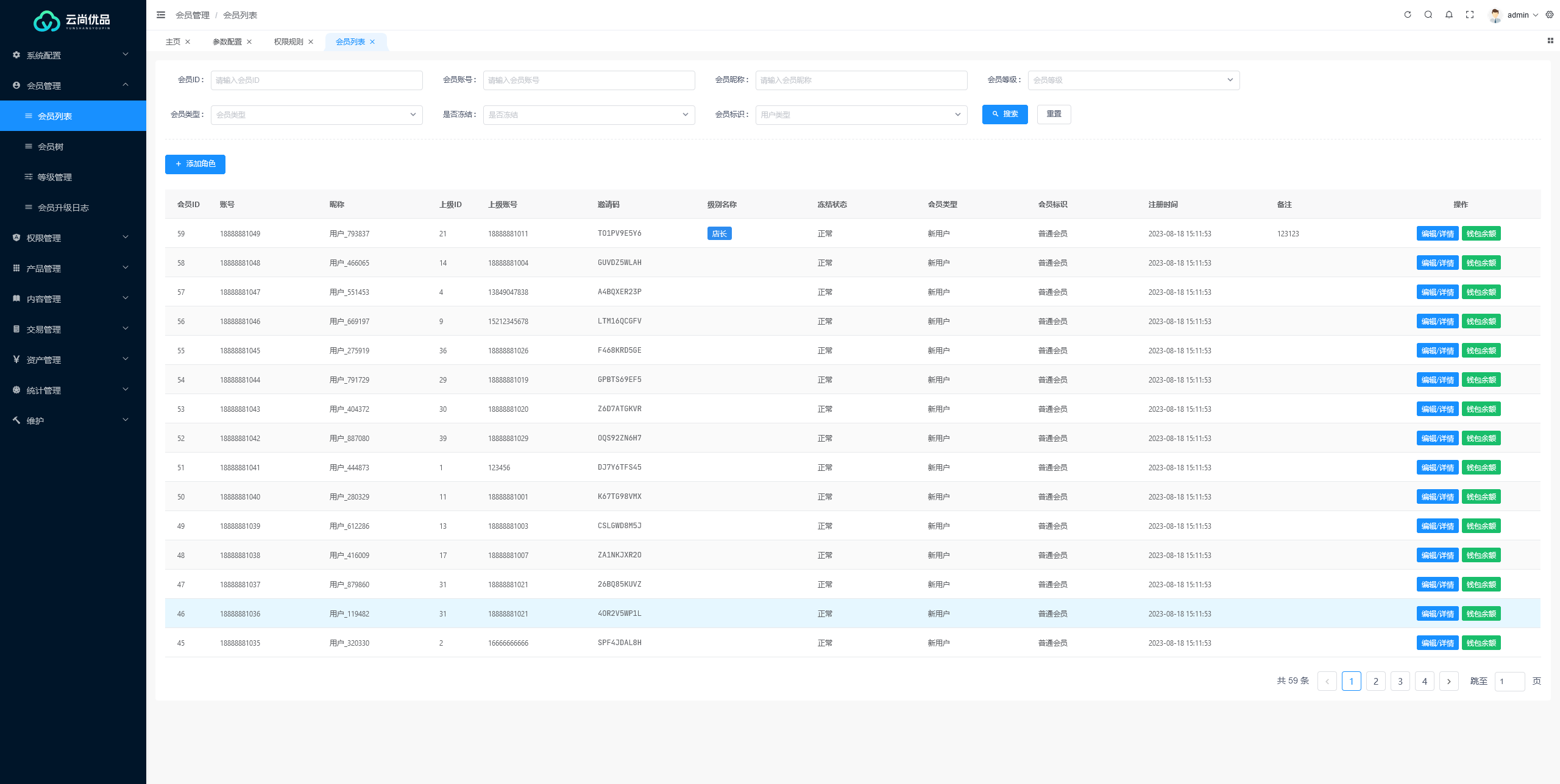The width and height of the screenshot is (1560, 784).
Task: Open admin user dropdown
Action: [1522, 15]
